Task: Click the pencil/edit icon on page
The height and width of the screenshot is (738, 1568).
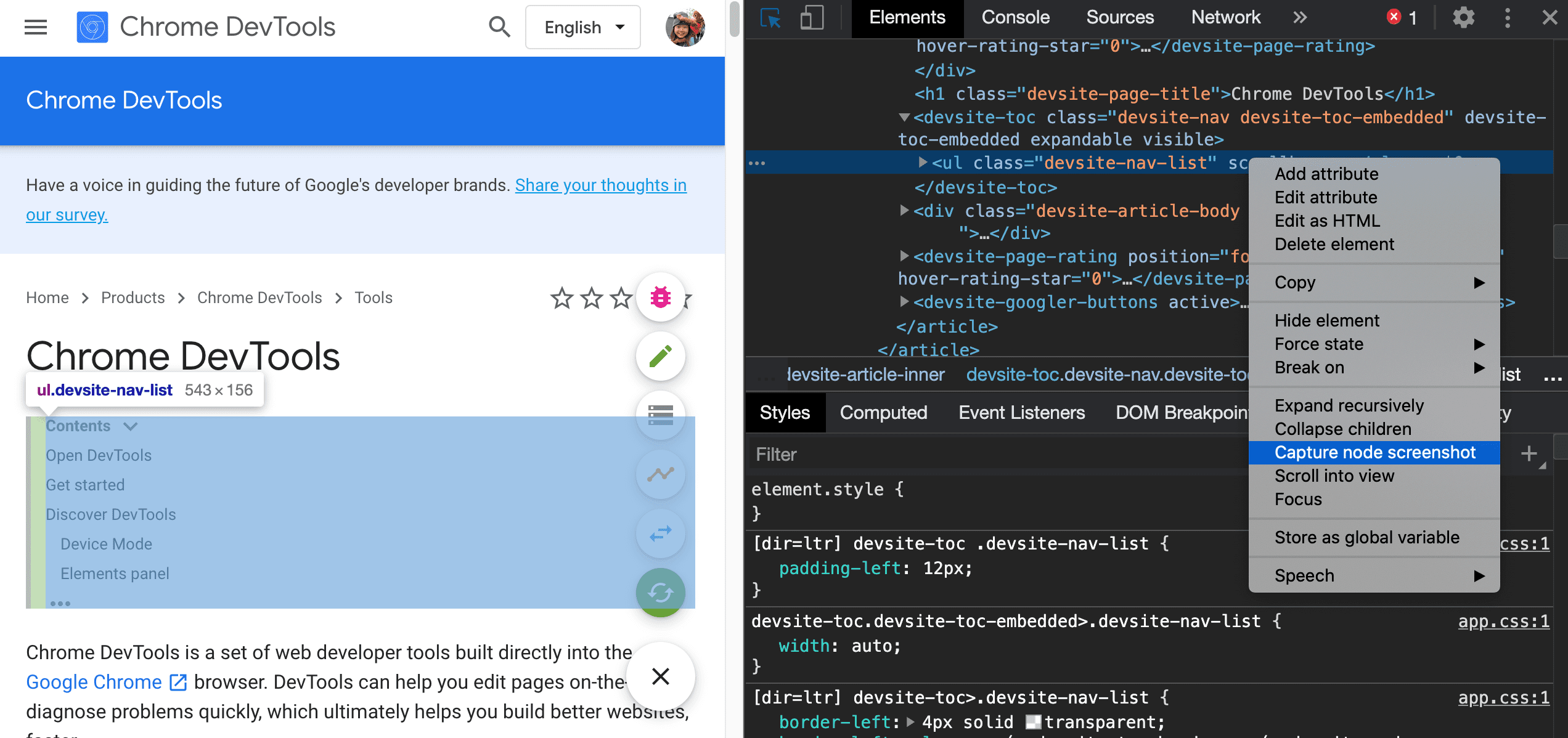Action: pyautogui.click(x=660, y=356)
